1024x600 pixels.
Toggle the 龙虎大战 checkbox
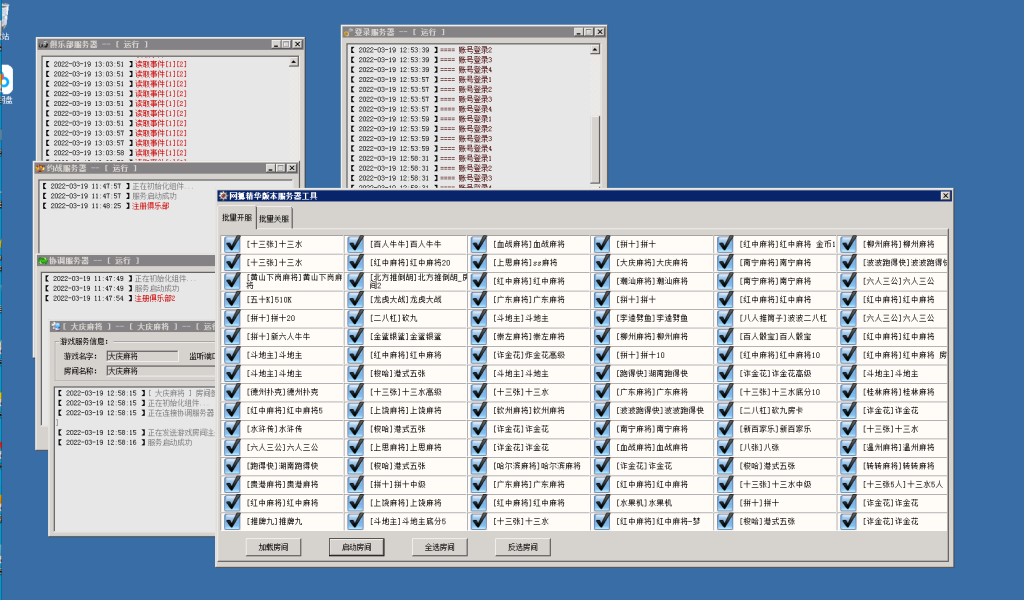tap(356, 299)
